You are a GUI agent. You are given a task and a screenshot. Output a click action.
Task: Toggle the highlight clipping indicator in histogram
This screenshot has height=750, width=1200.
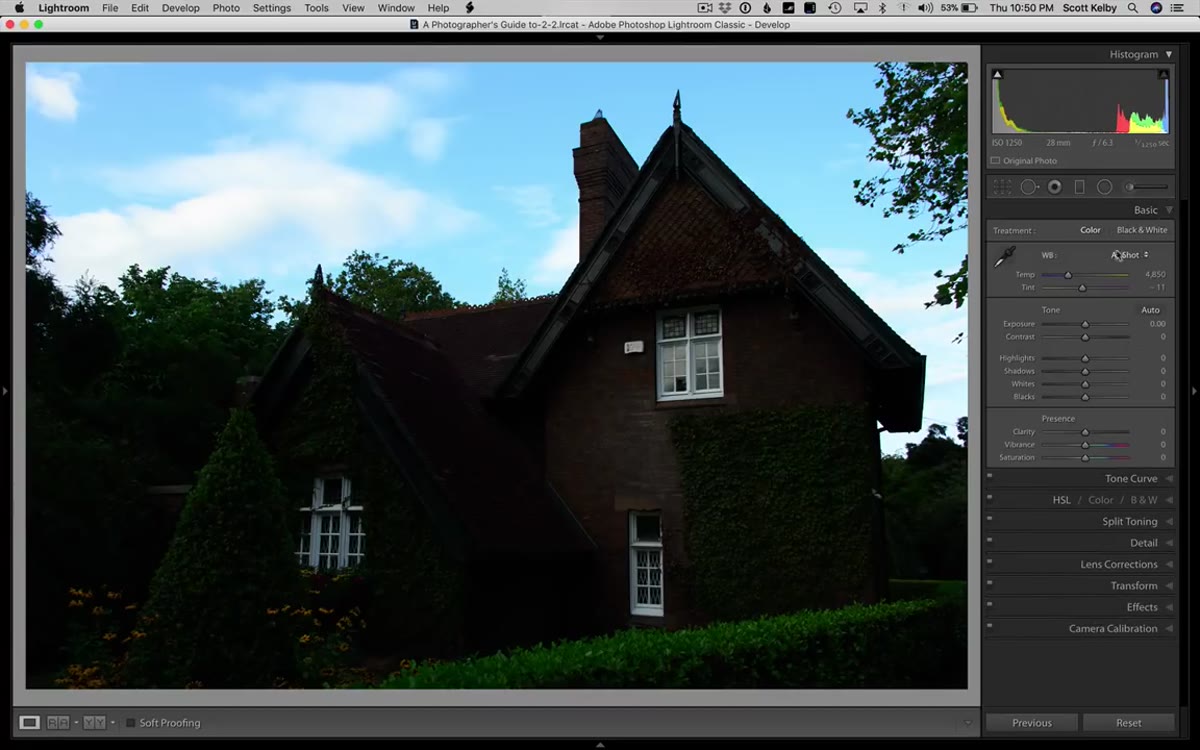click(x=1163, y=74)
